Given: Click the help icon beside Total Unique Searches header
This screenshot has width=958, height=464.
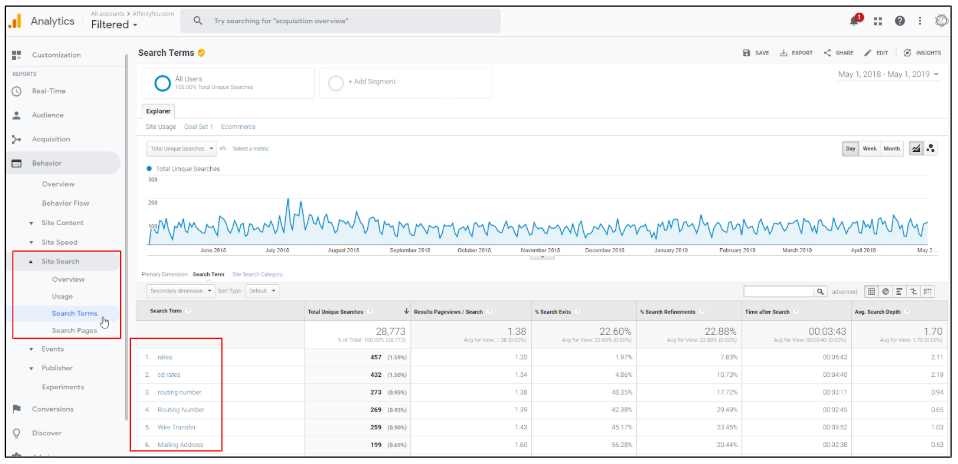Looking at the screenshot, I should (370, 312).
